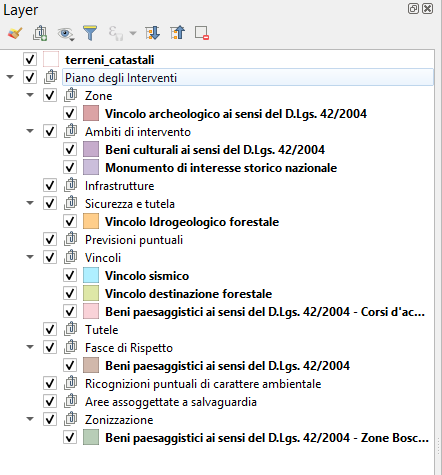Open the Layer Styling panel brush icon
The height and width of the screenshot is (475, 442).
15,33
